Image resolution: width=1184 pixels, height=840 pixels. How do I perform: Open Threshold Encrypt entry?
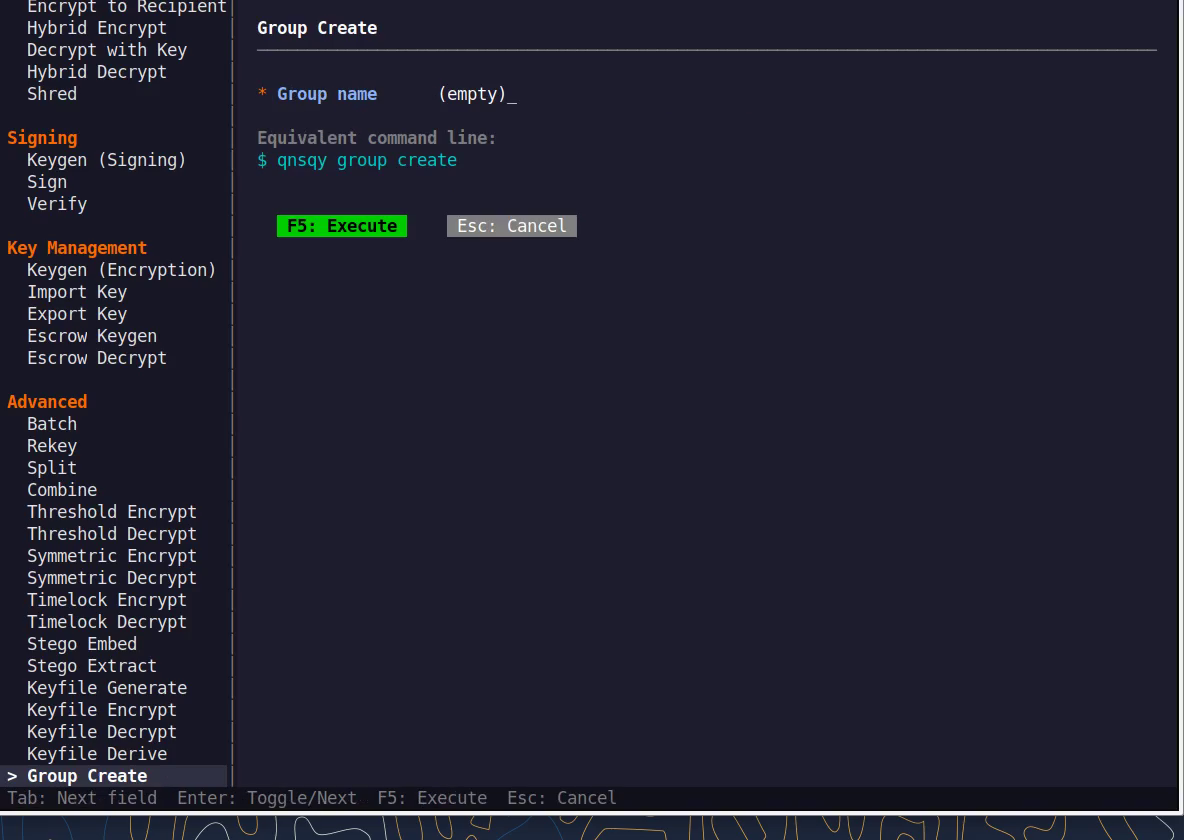pos(112,511)
